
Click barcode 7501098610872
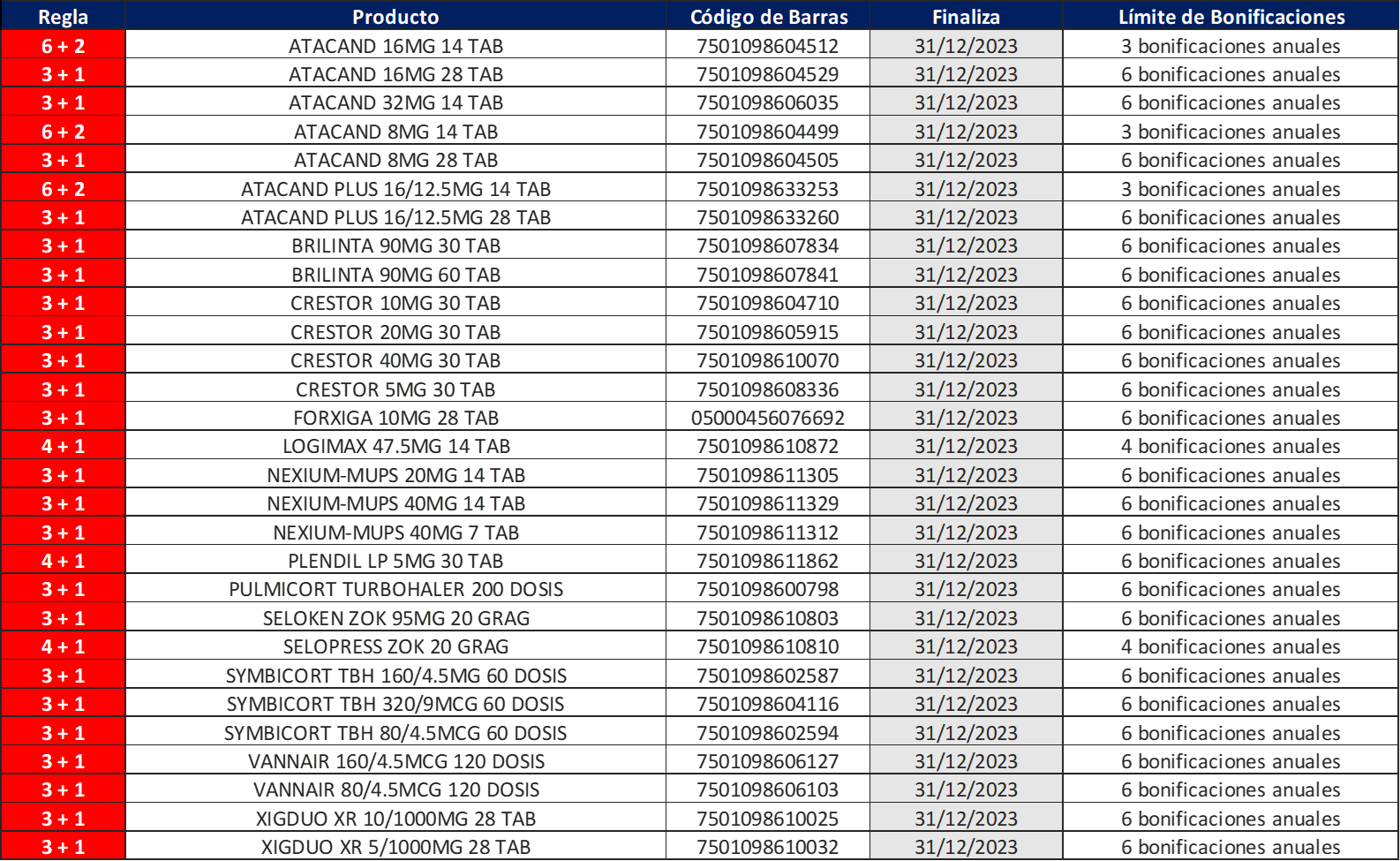768,446
